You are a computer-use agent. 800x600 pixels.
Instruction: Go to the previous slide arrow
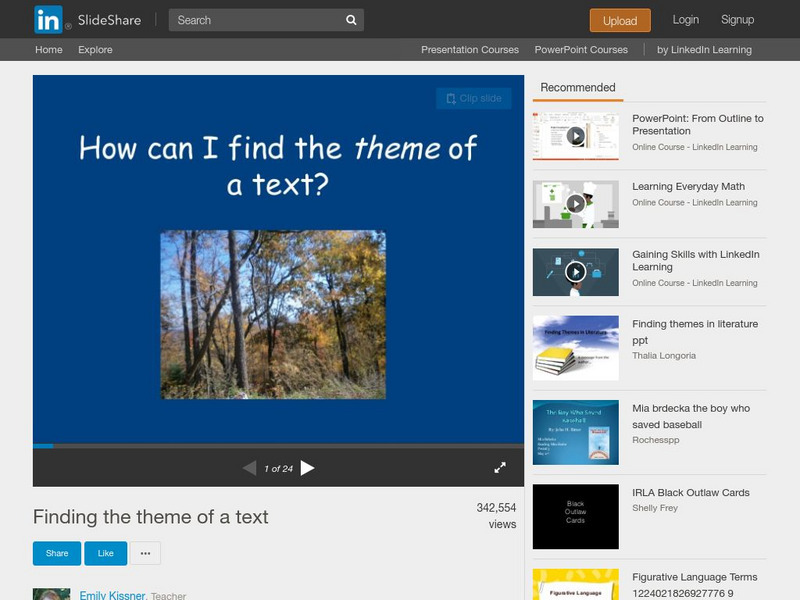(x=249, y=468)
